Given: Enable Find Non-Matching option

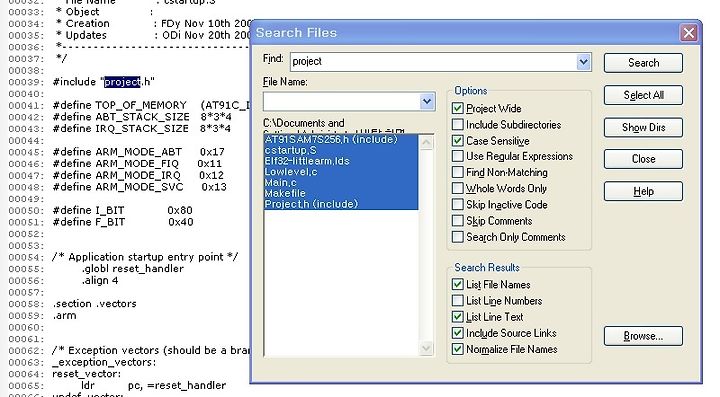Looking at the screenshot, I should [457, 172].
